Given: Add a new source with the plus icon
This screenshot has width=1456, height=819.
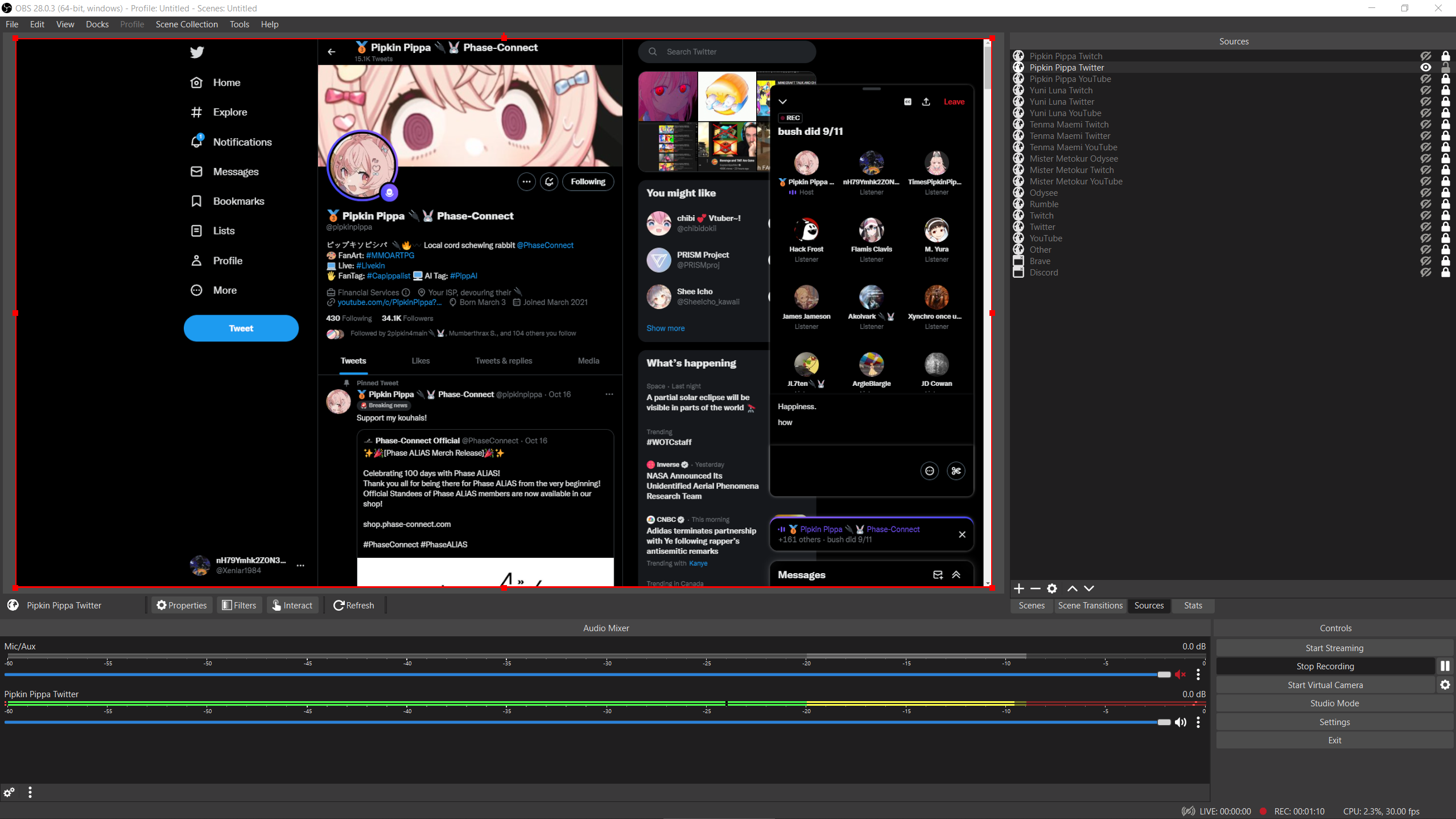Looking at the screenshot, I should coord(1019,588).
